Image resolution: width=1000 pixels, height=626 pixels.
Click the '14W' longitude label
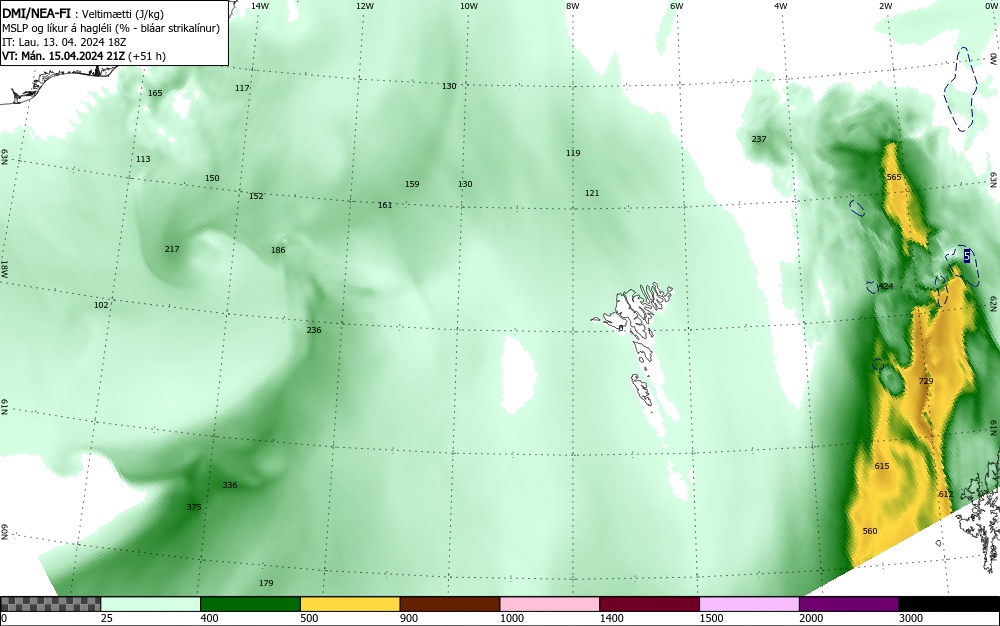pos(260,6)
